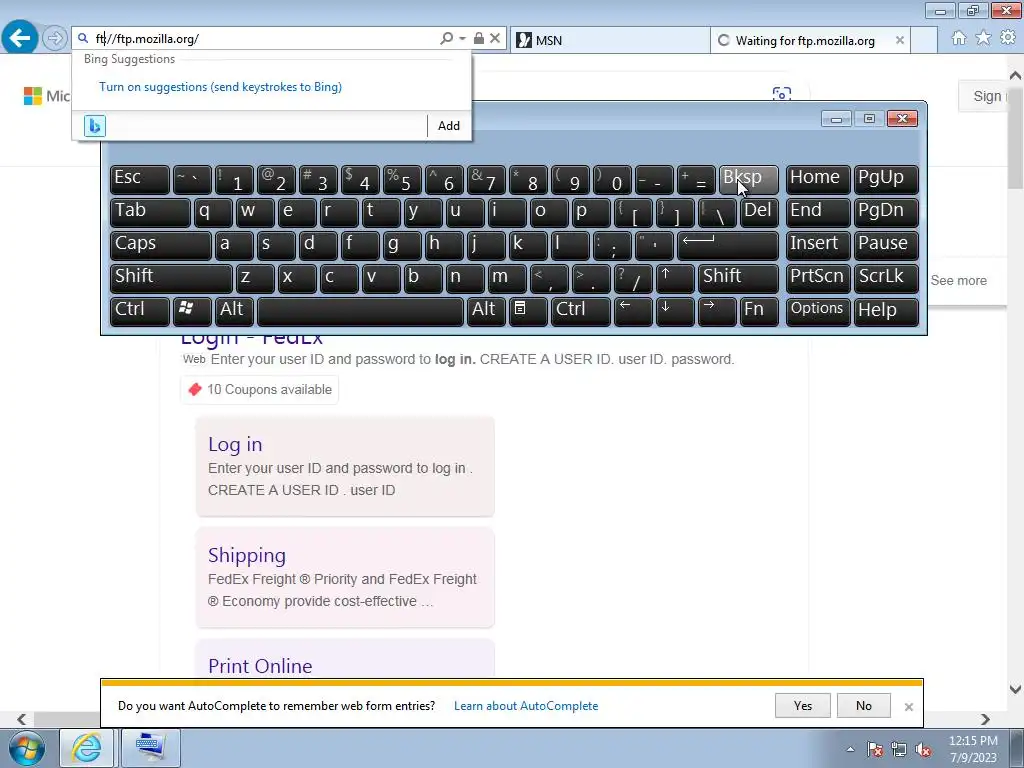Tap the Enter arrow key on keyboard
1024x768 pixels.
click(728, 245)
